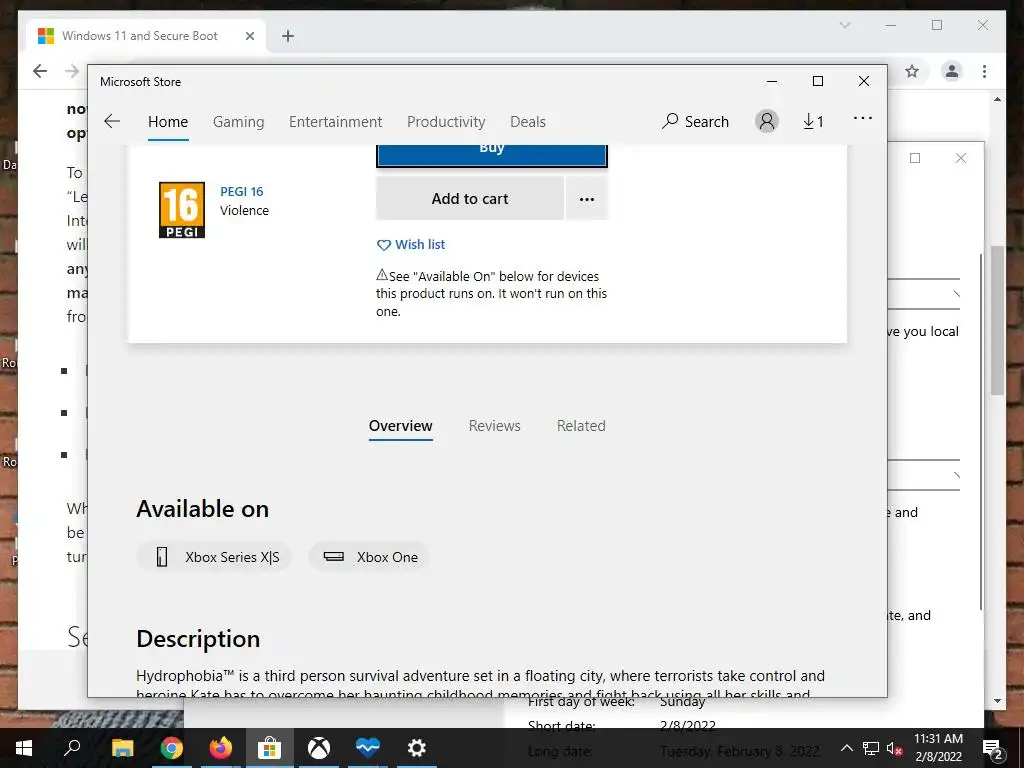Open the Chrome three-dot menu
This screenshot has height=768, width=1024.
click(x=984, y=71)
